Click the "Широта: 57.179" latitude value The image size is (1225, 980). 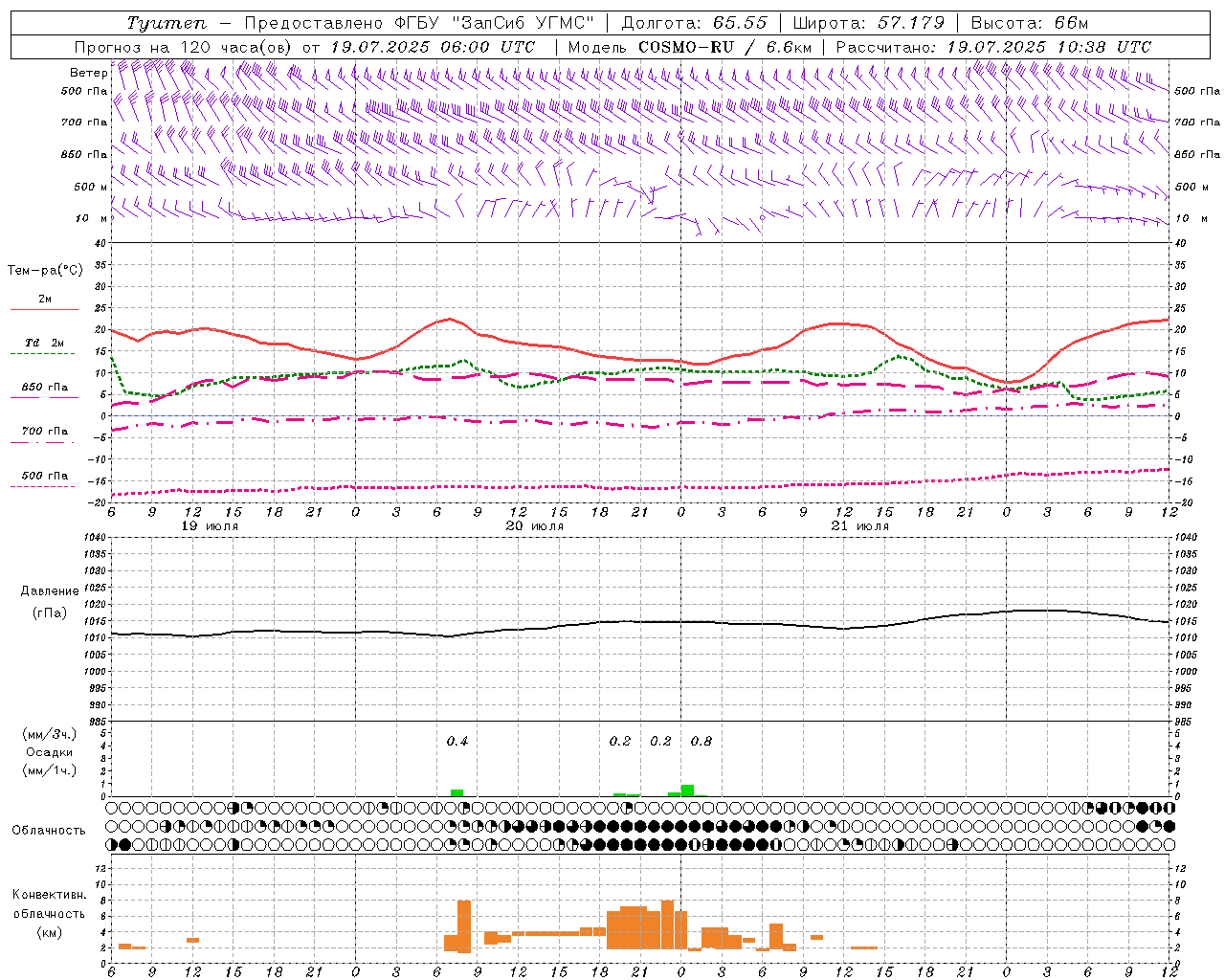tap(868, 23)
